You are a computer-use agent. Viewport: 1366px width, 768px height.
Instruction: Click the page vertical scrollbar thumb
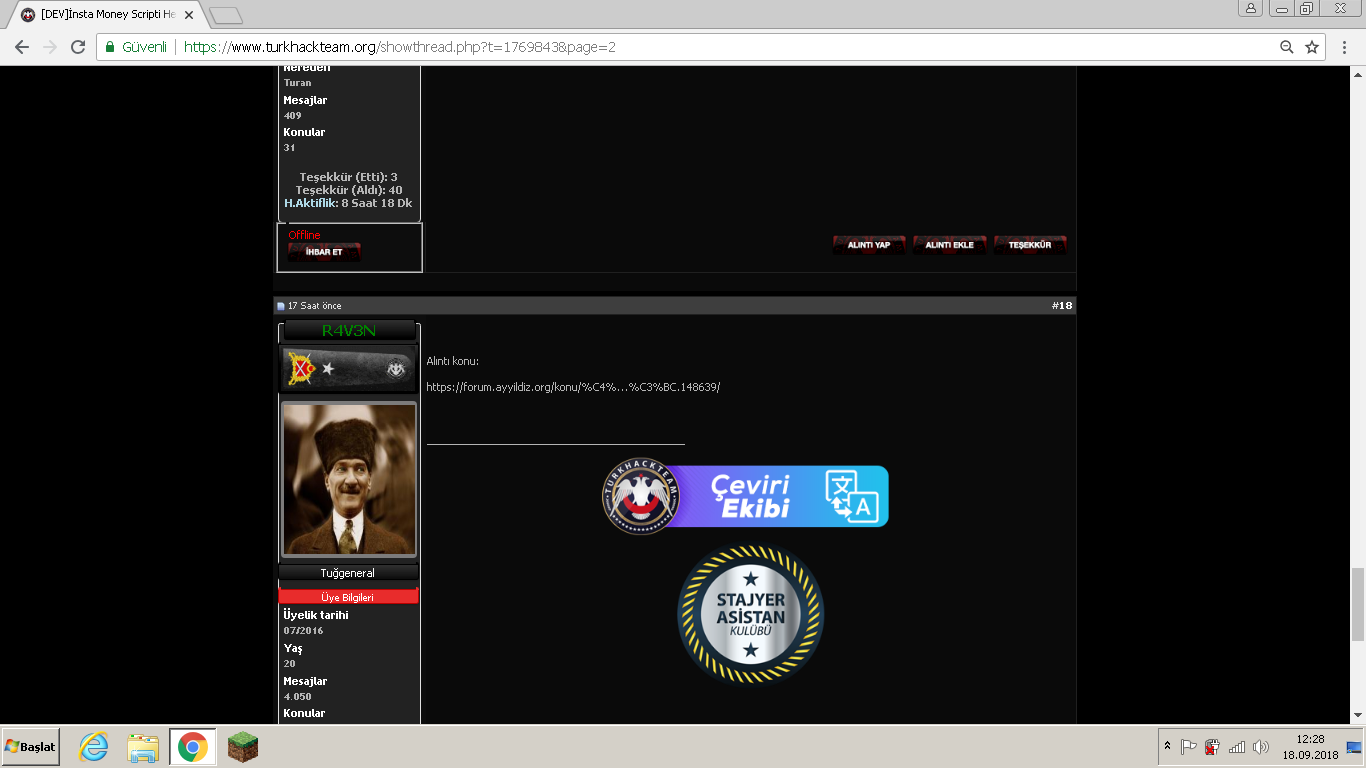pyautogui.click(x=1357, y=603)
